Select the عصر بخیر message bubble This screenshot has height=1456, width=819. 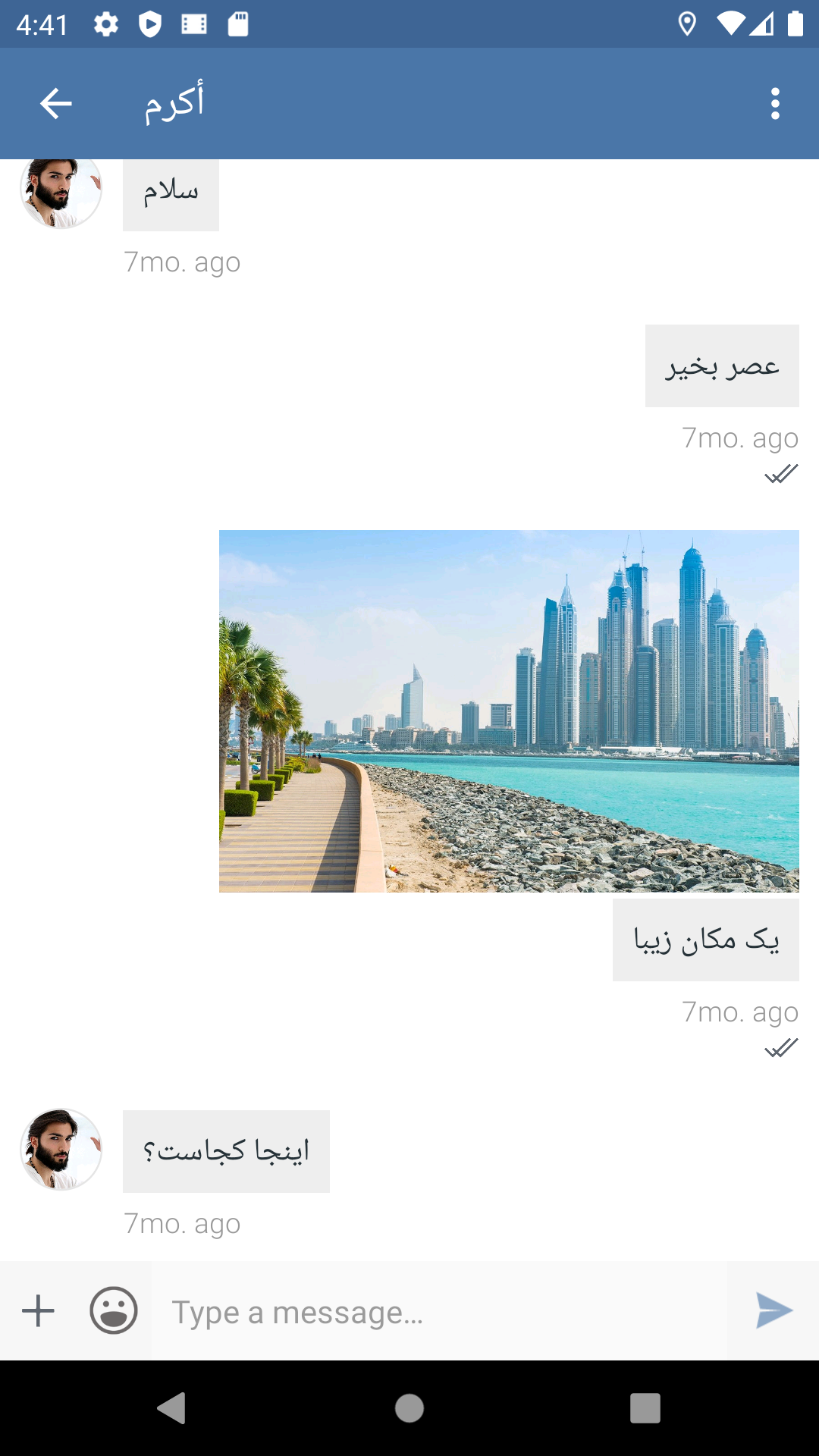[722, 366]
